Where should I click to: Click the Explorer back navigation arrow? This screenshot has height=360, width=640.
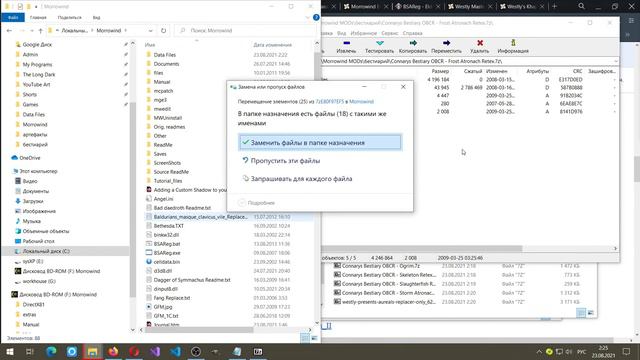(x=9, y=31)
